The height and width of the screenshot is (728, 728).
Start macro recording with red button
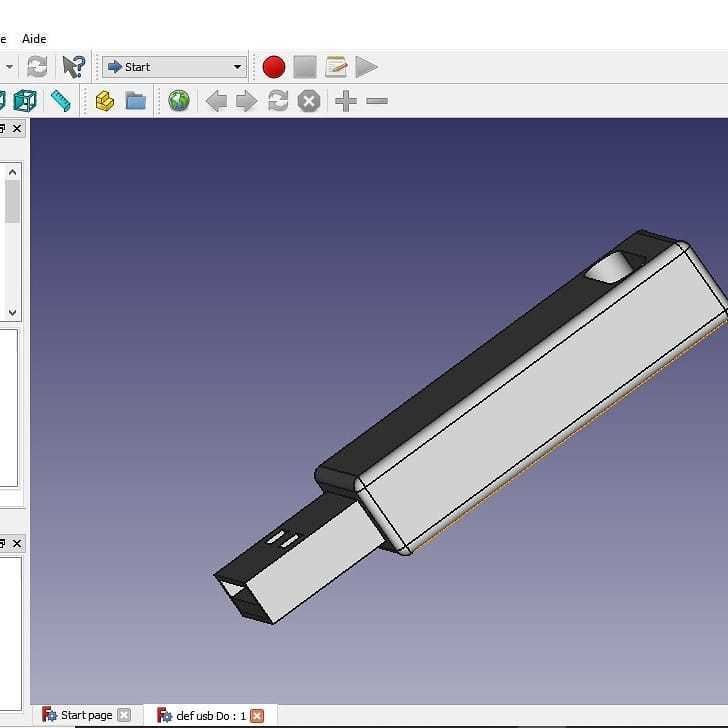(274, 67)
